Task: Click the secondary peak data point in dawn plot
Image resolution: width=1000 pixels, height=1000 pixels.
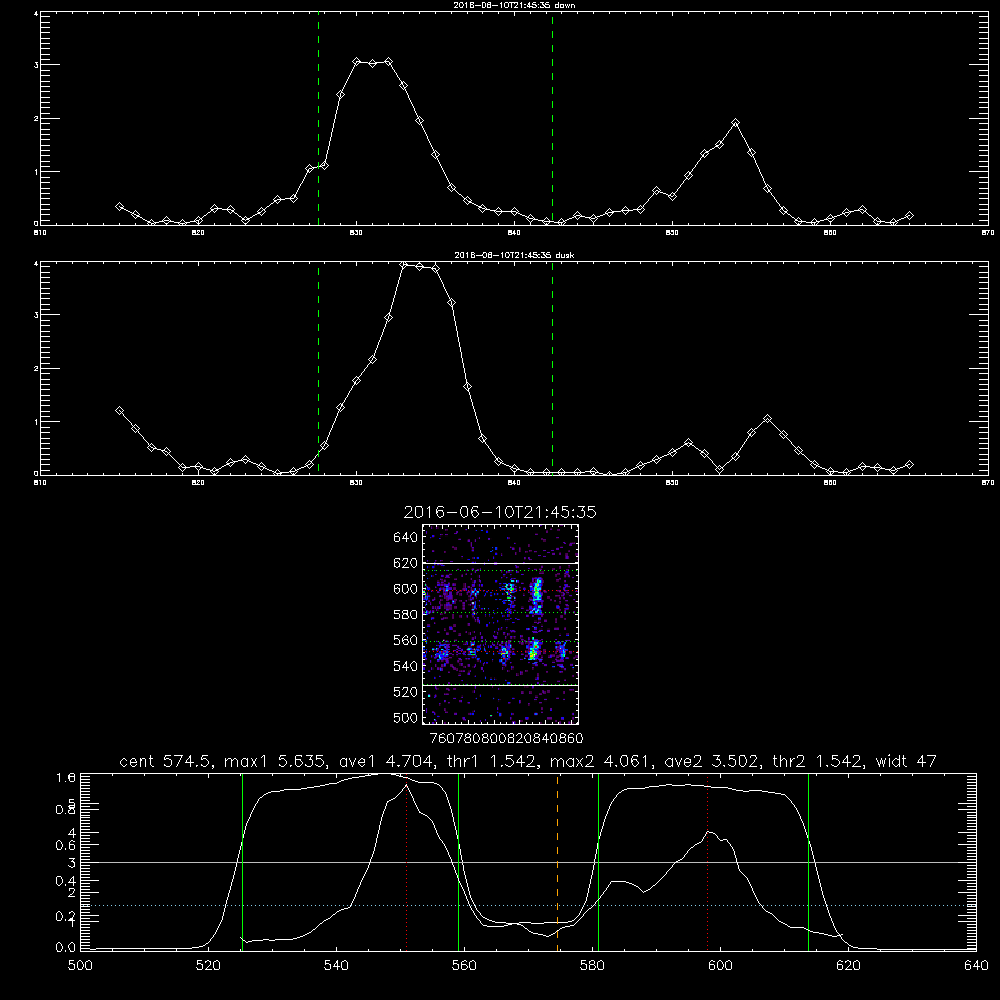Action: click(735, 122)
